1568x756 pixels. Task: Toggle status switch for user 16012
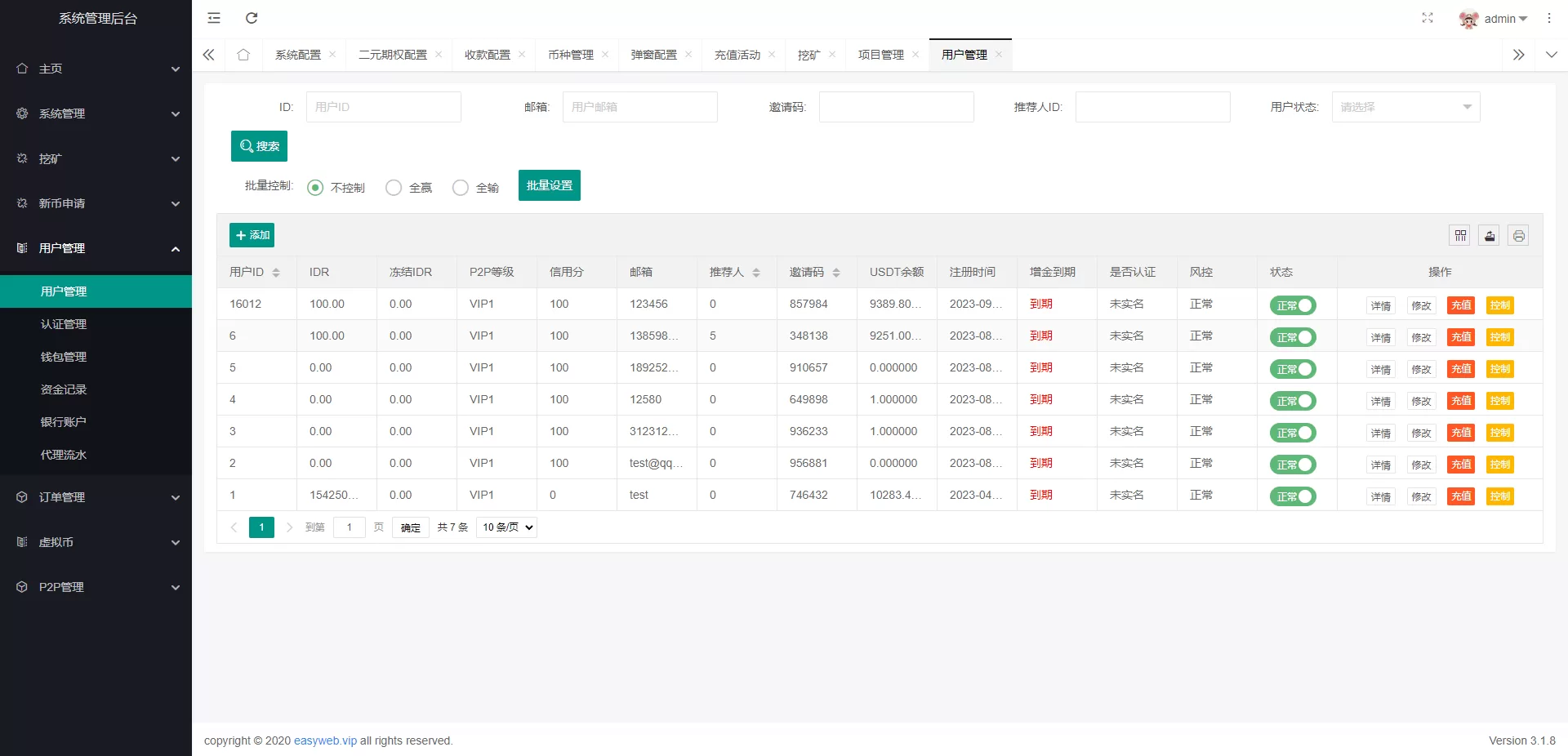point(1293,305)
